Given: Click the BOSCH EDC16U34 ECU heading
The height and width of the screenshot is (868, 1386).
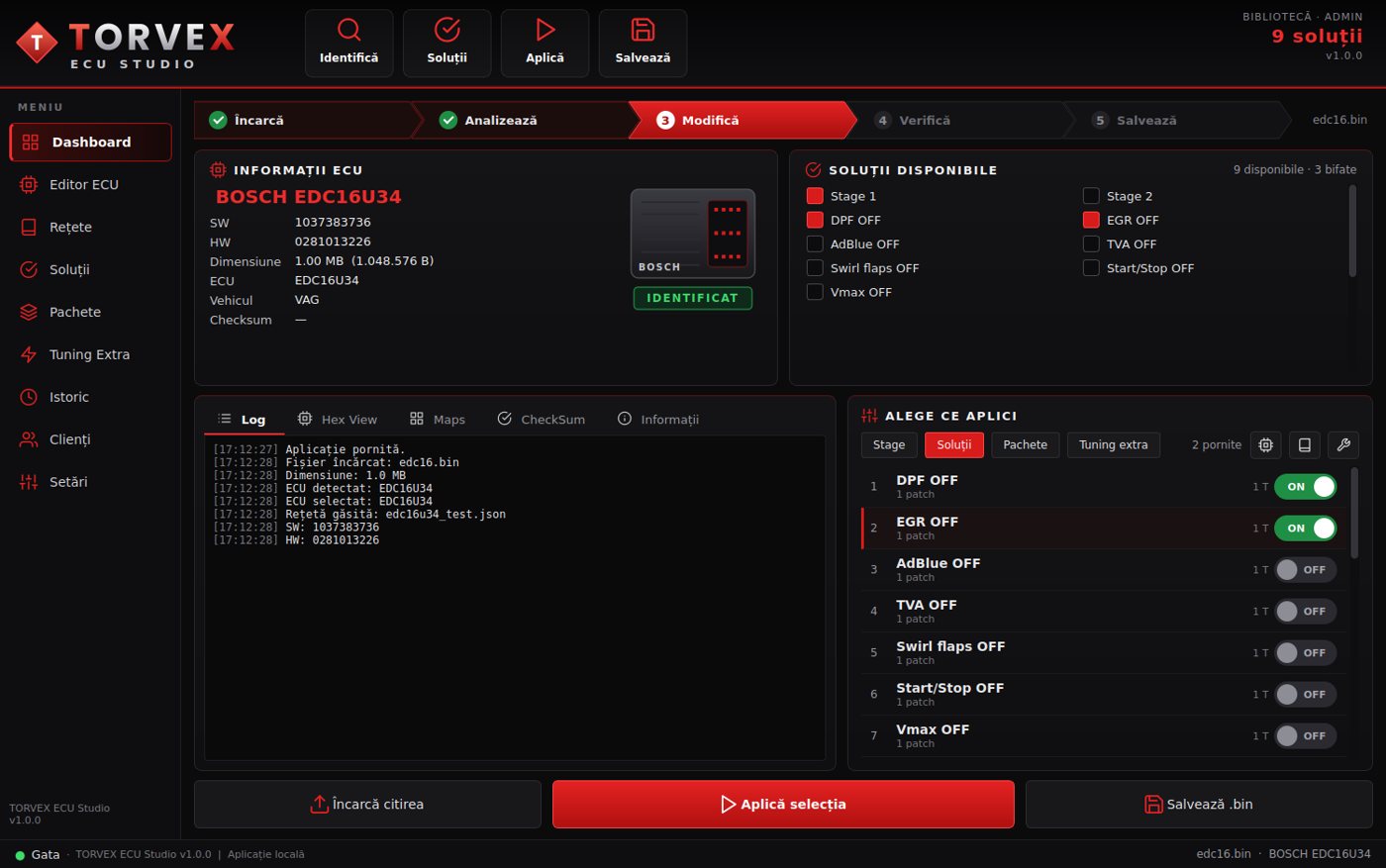Looking at the screenshot, I should (x=309, y=197).
